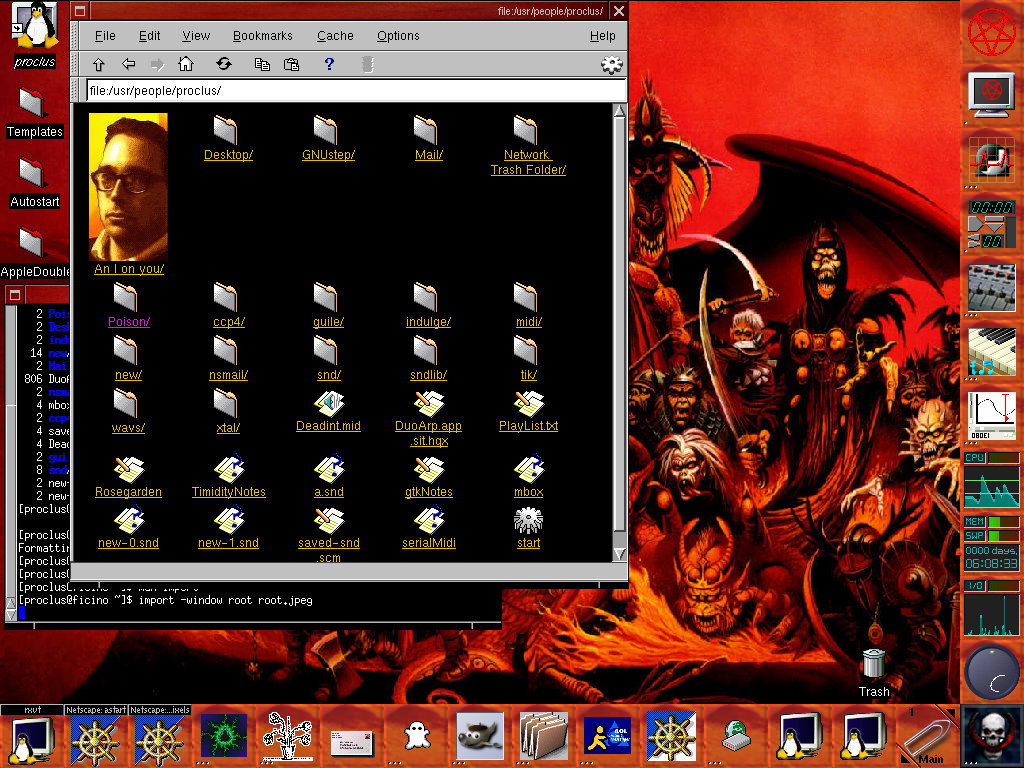Click the pentagram icon in right dock
Image resolution: width=1024 pixels, height=768 pixels.
point(991,31)
